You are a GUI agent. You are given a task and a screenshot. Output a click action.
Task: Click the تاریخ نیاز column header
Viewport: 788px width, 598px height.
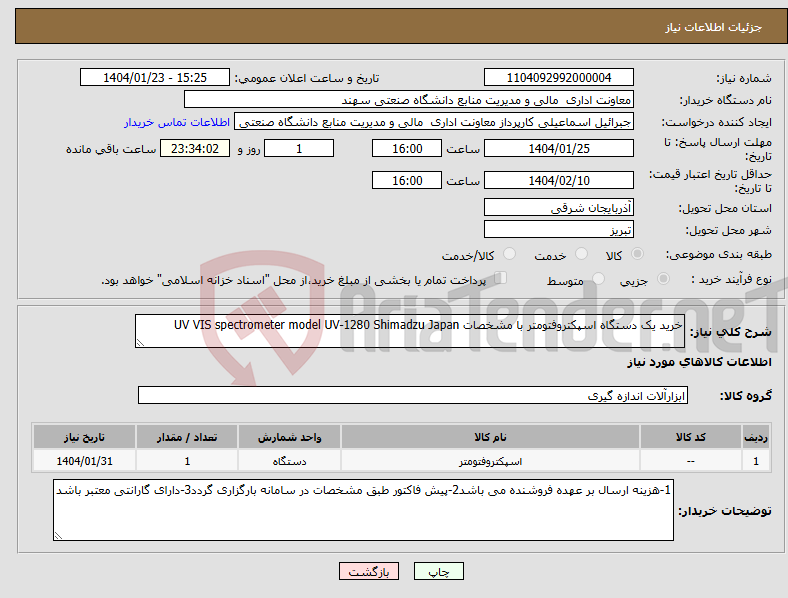(84, 437)
